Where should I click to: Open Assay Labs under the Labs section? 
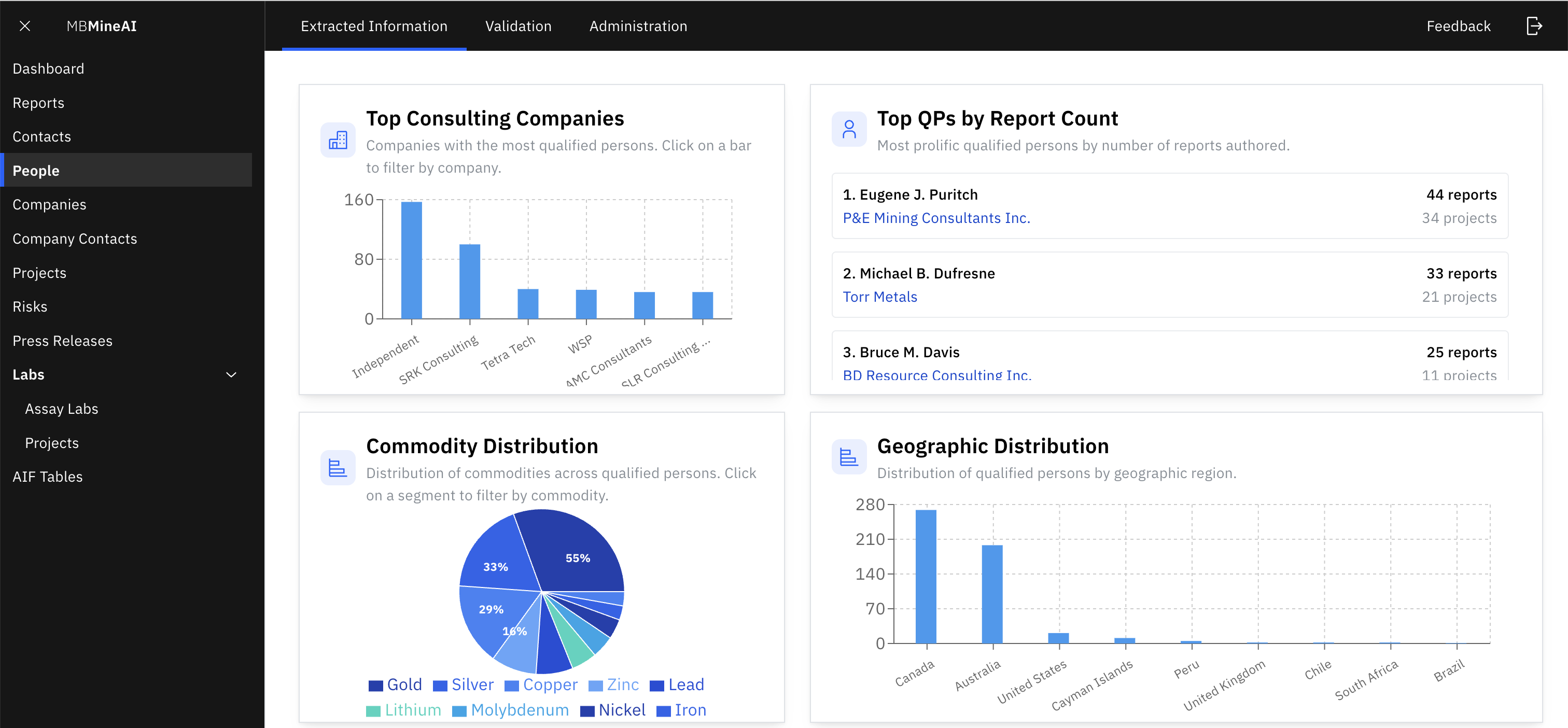[61, 409]
